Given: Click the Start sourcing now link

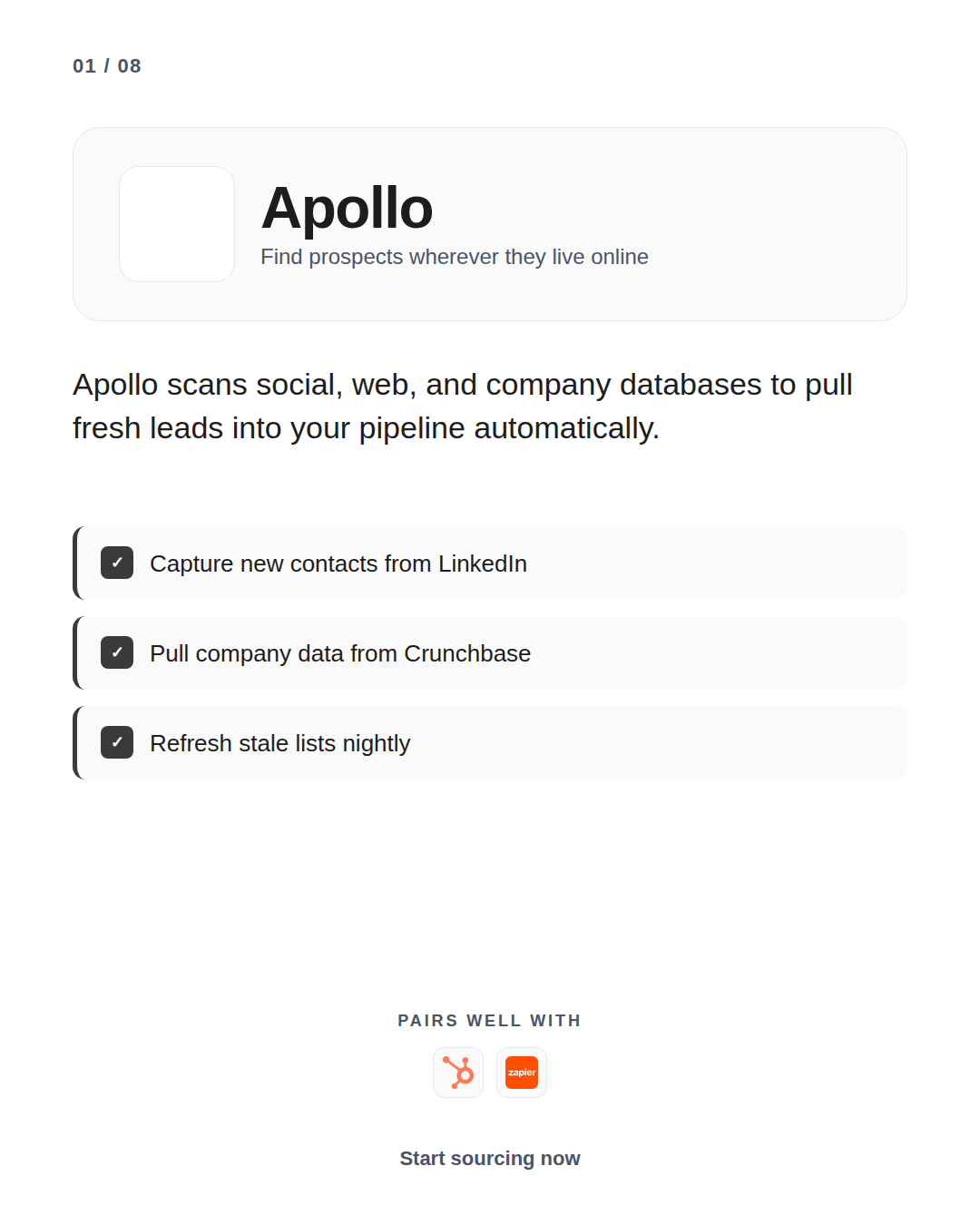Looking at the screenshot, I should (x=490, y=1159).
